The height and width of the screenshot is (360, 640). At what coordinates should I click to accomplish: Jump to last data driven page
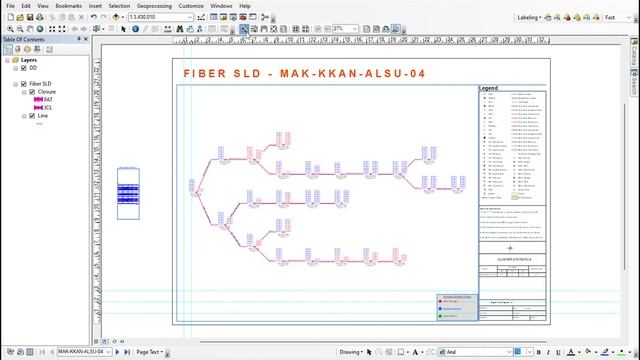pyautogui.click(x=127, y=352)
